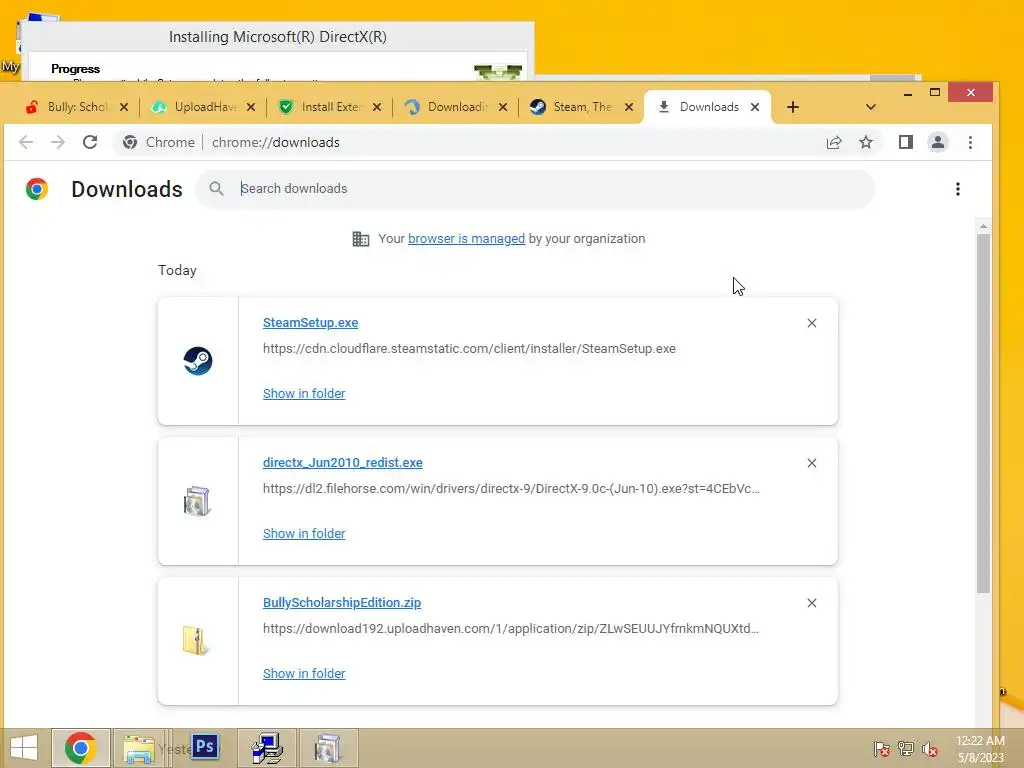Maximize the Chrome window
The height and width of the screenshot is (768, 1024).
point(935,92)
